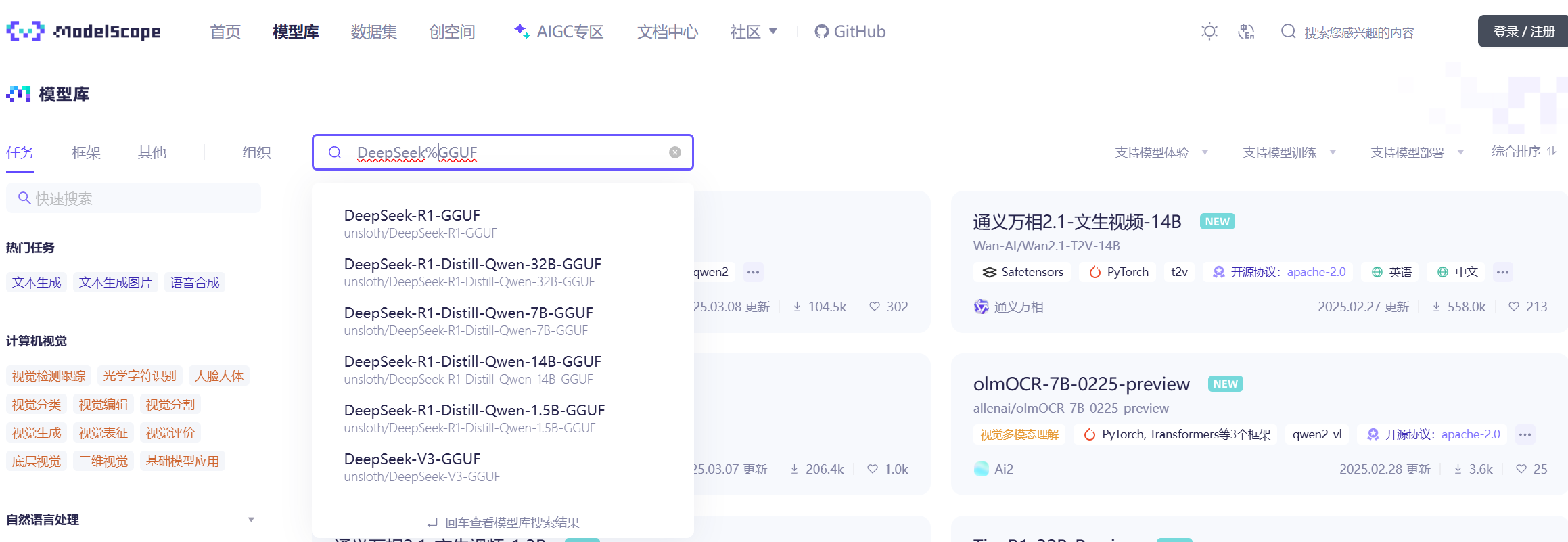Viewport: 1568px width, 542px height.
Task: Select the 组织 filter tab
Action: 256,153
